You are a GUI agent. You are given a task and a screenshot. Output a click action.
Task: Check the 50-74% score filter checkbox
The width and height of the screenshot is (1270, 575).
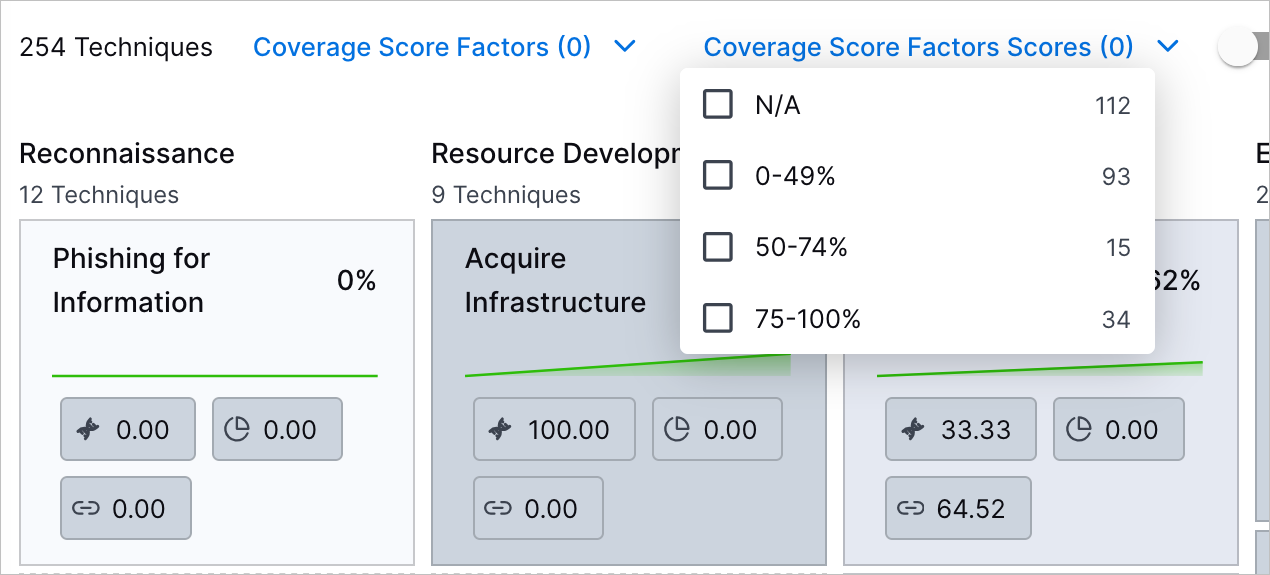point(718,247)
